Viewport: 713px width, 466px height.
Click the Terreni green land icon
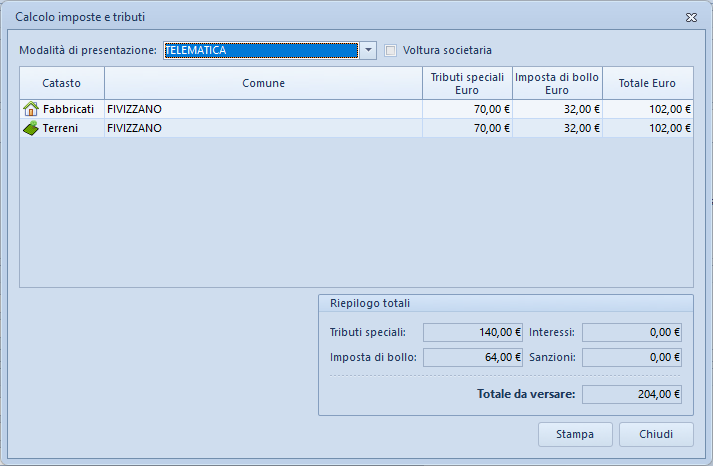pyautogui.click(x=31, y=128)
